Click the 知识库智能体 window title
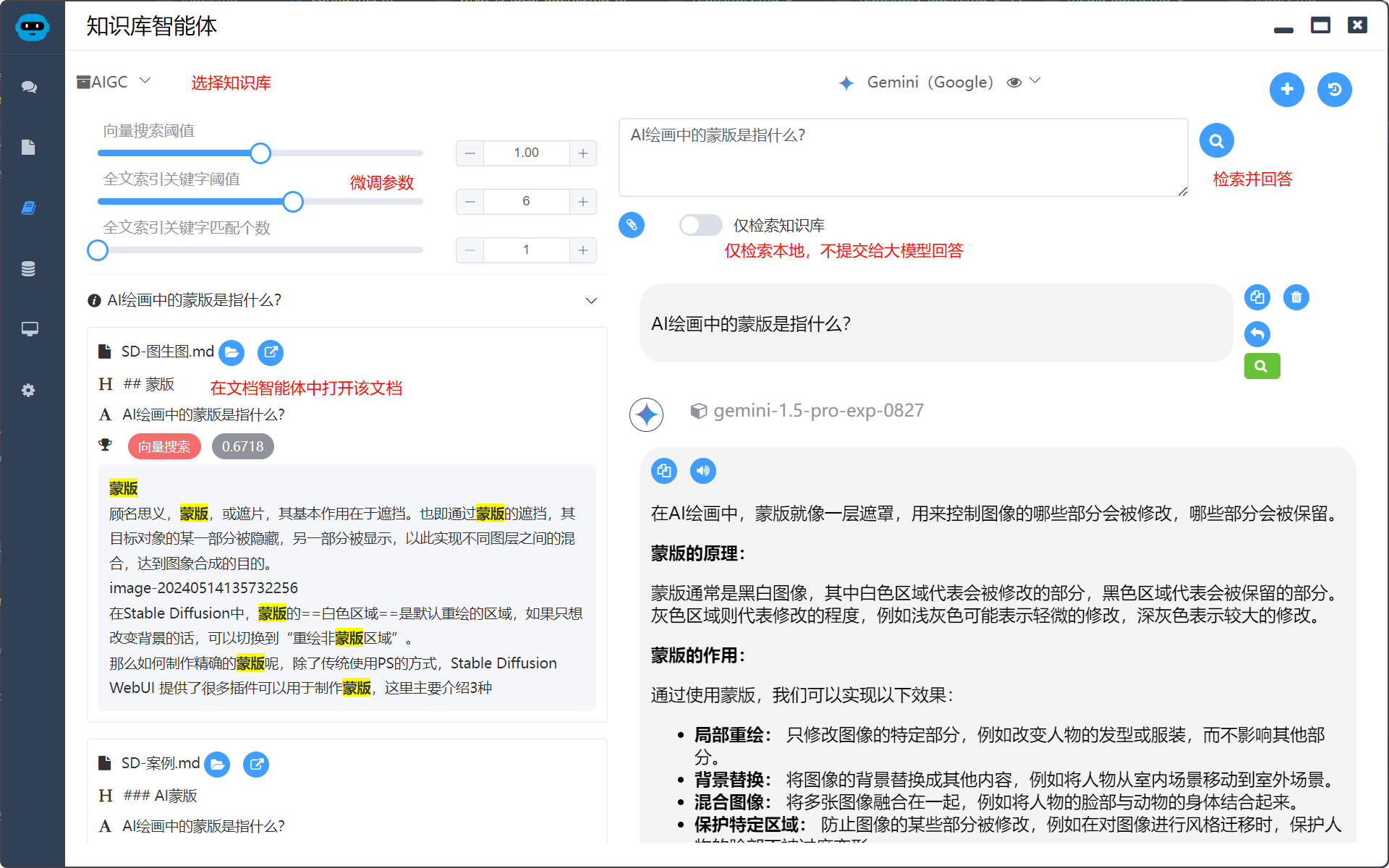Image resolution: width=1389 pixels, height=868 pixels. [x=151, y=26]
